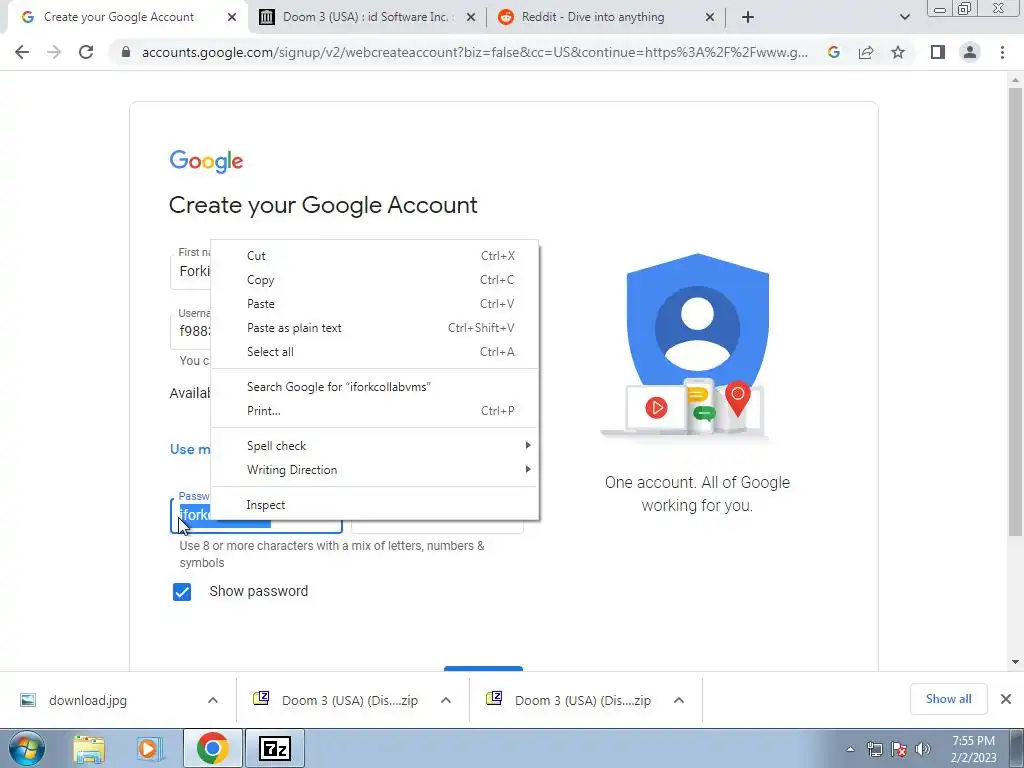Click the page vertical scrollbar
1024x768 pixels.
pyautogui.click(x=1015, y=310)
